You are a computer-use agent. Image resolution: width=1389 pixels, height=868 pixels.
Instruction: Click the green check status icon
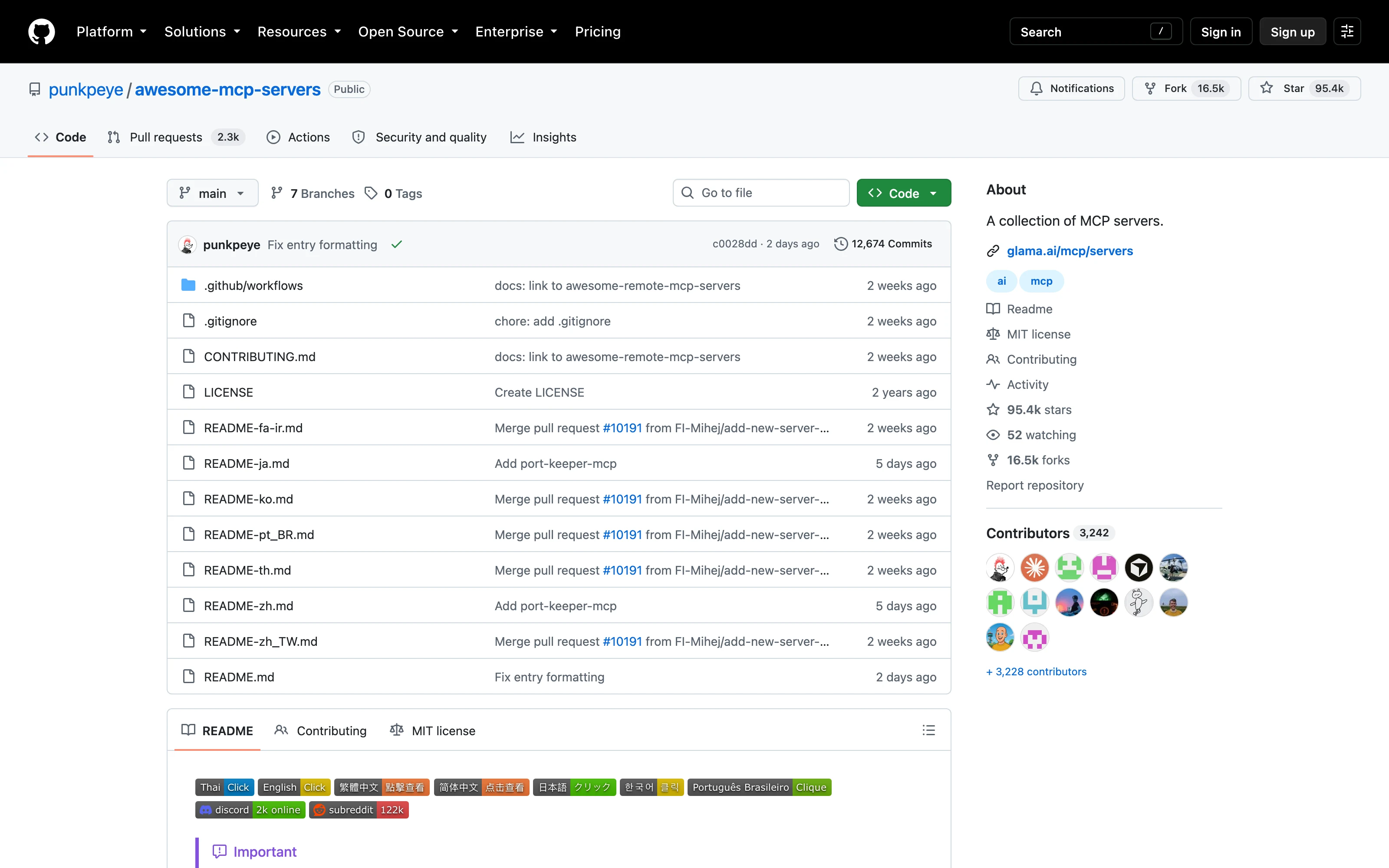coord(397,244)
